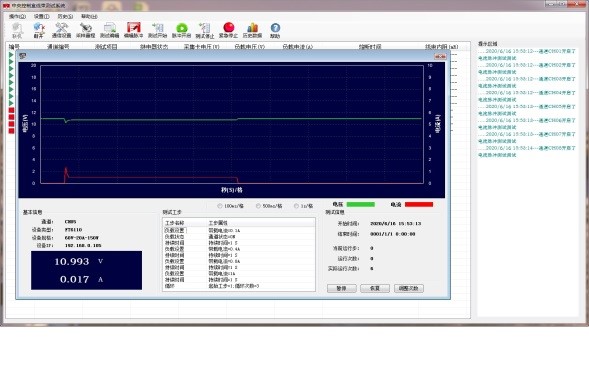Image resolution: width=589 pixels, height=375 pixels.
Task: Click end time value 0001/1/1 0:00:00
Action: pos(393,234)
